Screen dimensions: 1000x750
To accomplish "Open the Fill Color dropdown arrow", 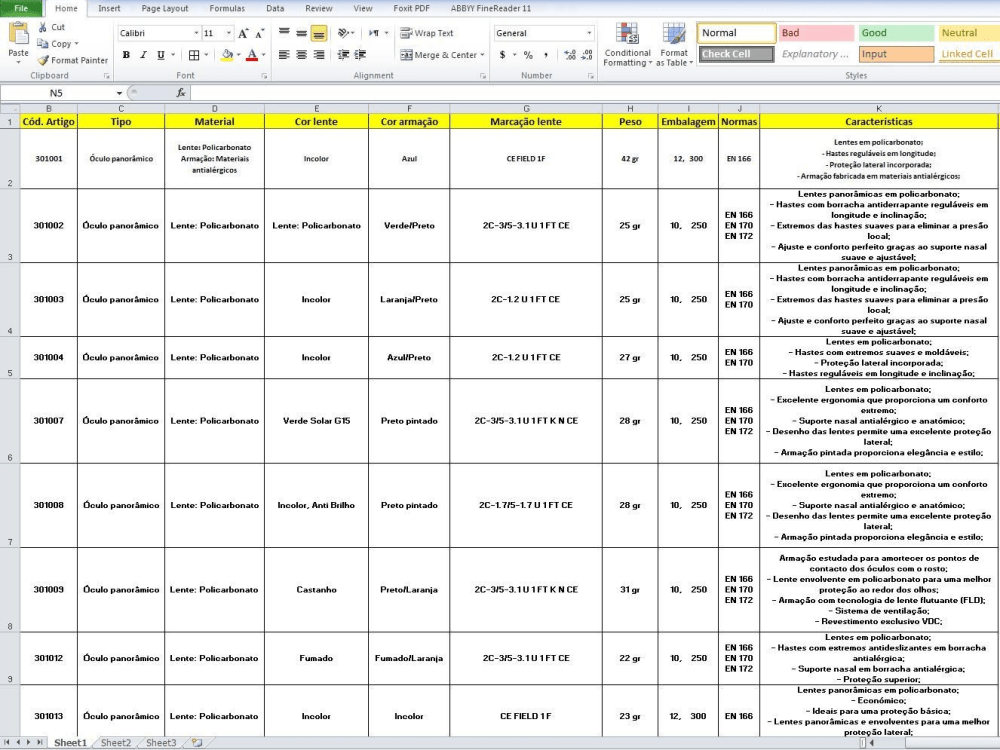I will pos(239,55).
